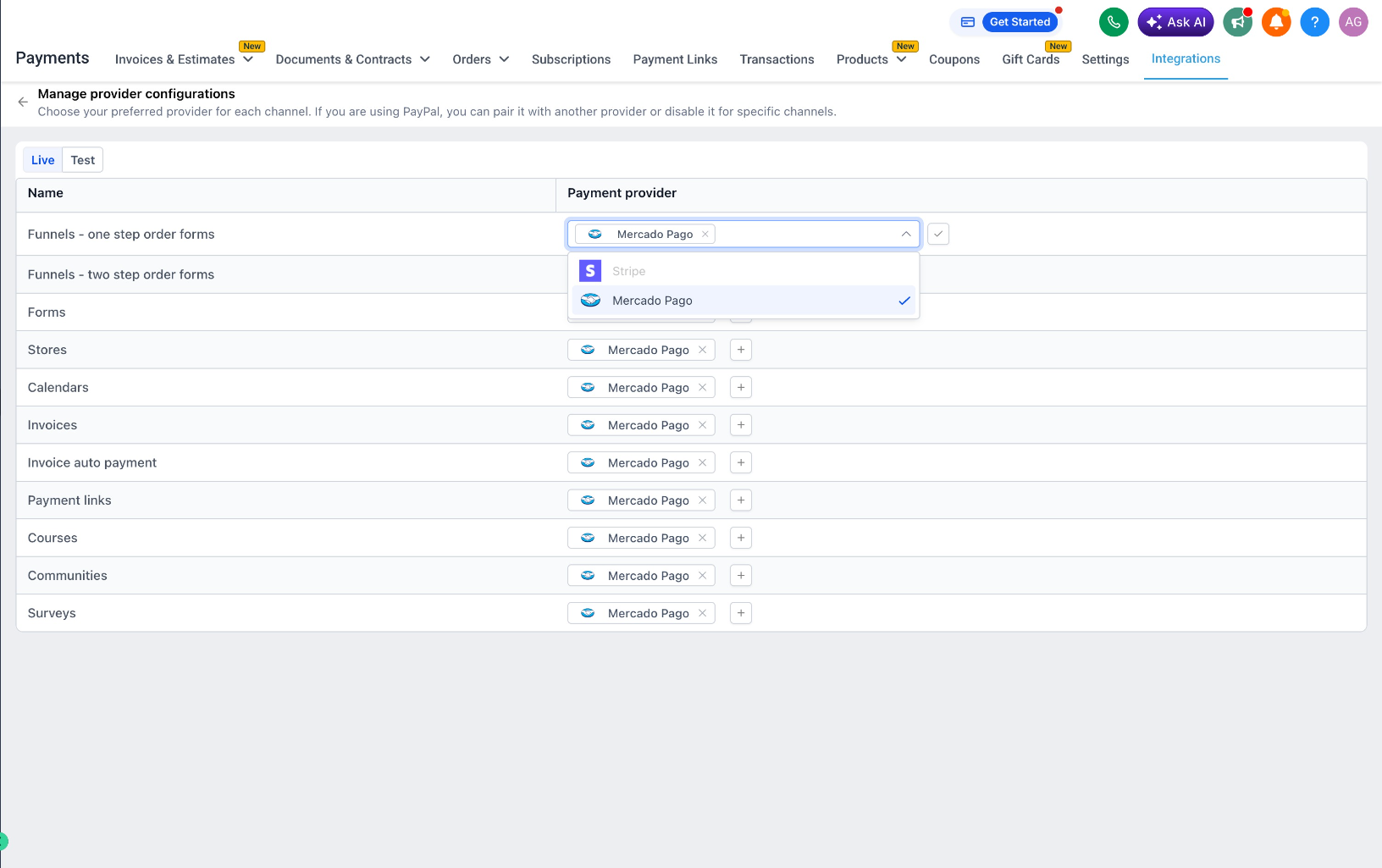Viewport: 1382px width, 868px height.
Task: Go to the Transactions tab
Action: tap(777, 59)
